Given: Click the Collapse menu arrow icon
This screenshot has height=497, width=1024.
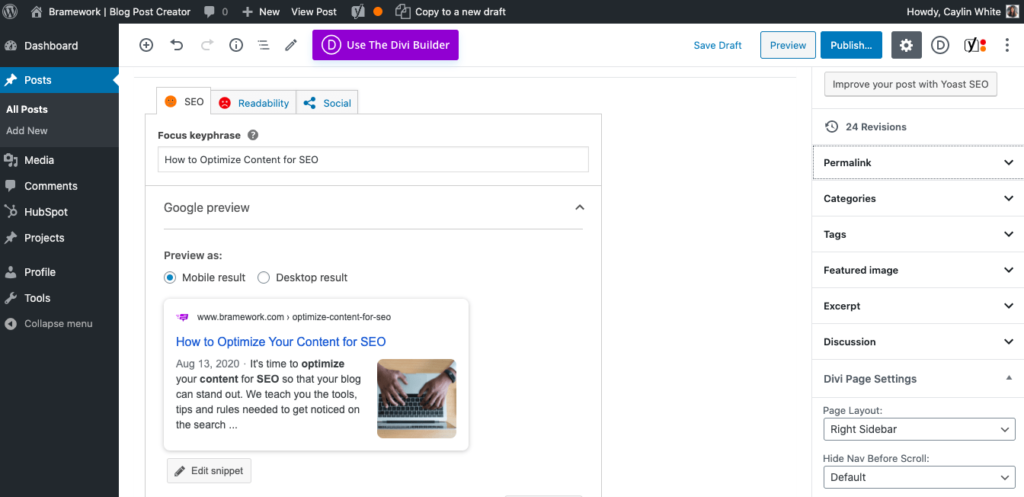Looking at the screenshot, I should 10,324.
